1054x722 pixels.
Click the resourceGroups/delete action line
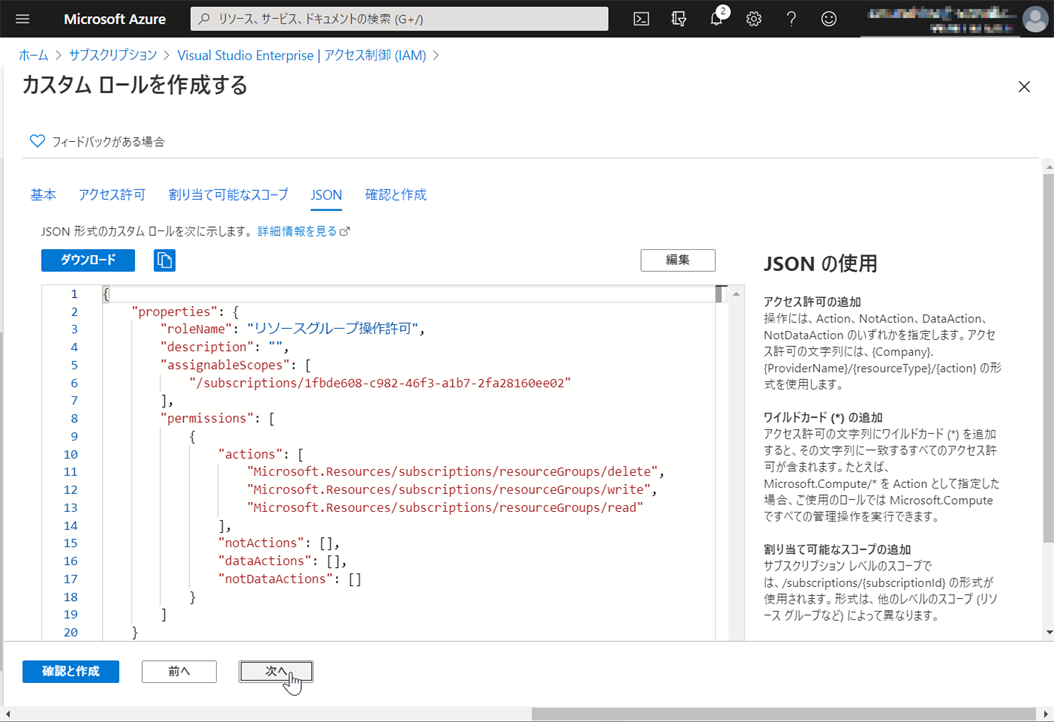point(455,472)
